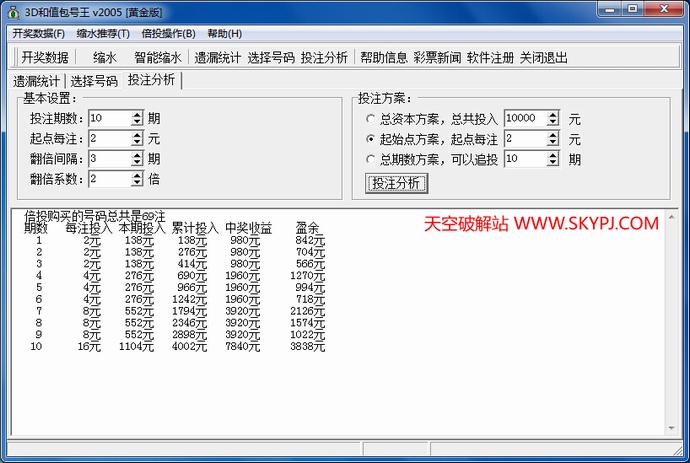Select the 总资本方案 radio button
The image size is (690, 463).
click(371, 119)
